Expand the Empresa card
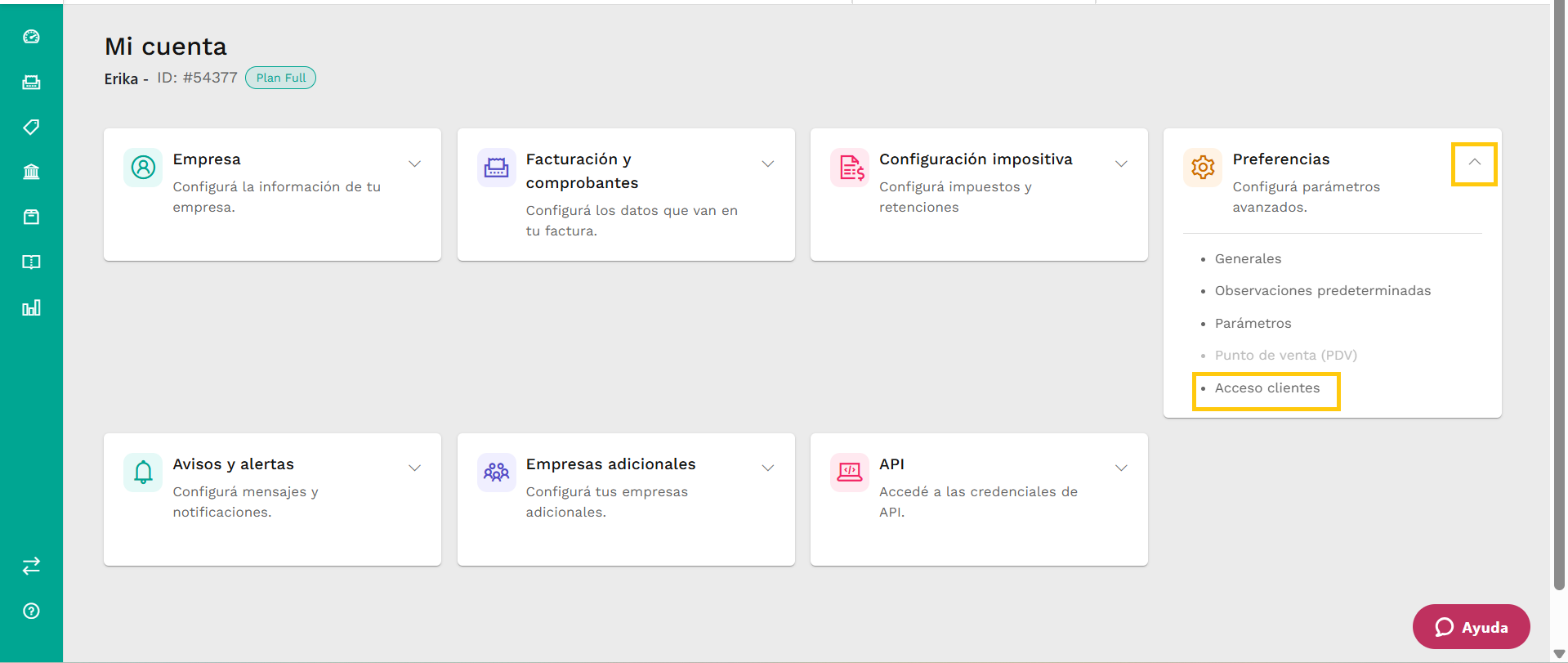The height and width of the screenshot is (663, 1568). [415, 164]
